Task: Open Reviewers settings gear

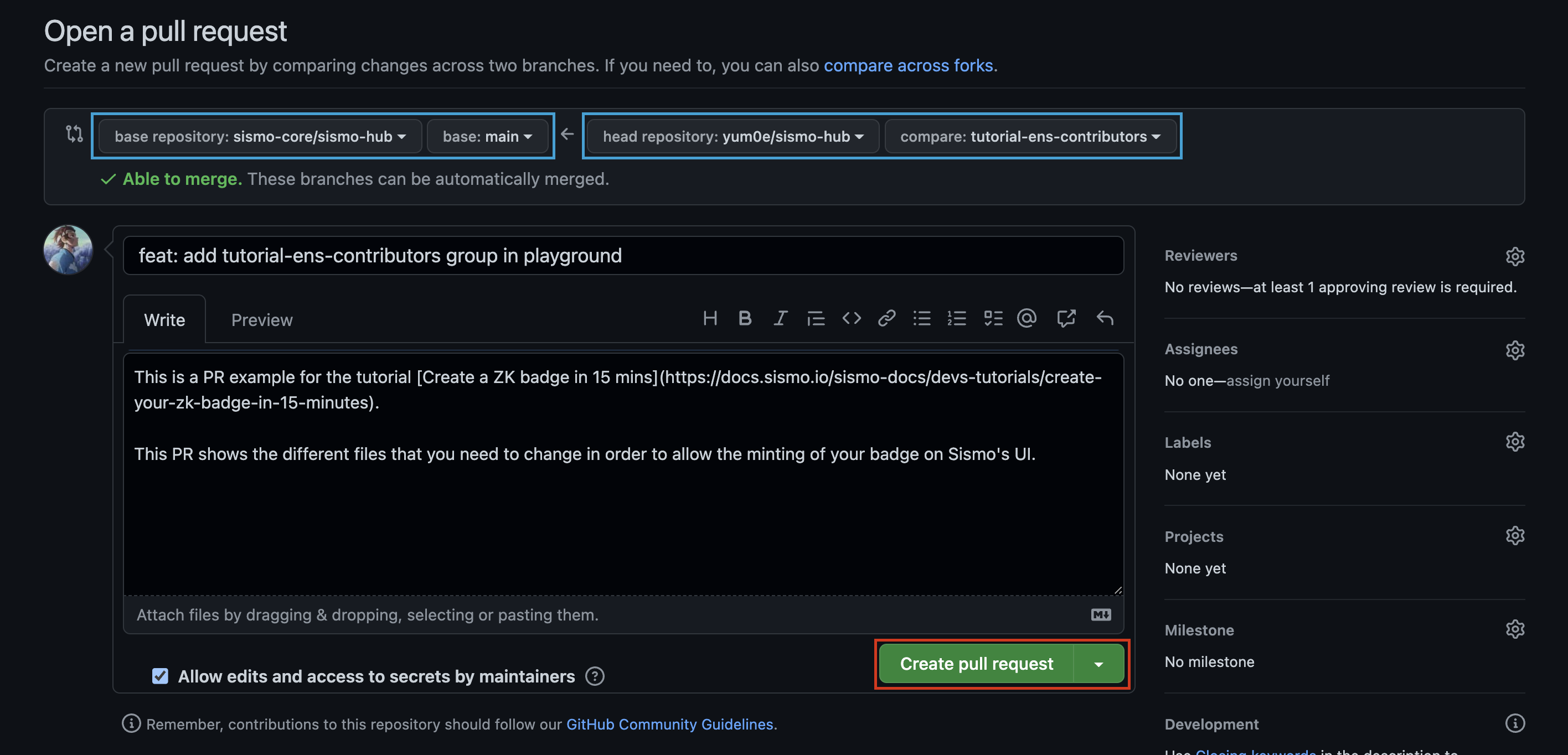Action: click(1514, 256)
